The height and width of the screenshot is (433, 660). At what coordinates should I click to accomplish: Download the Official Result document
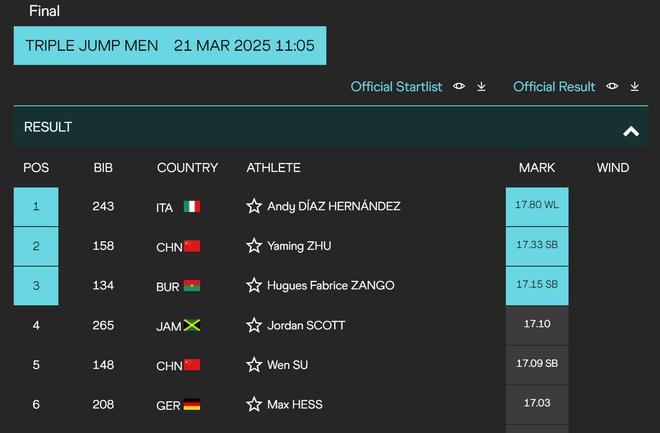(635, 87)
